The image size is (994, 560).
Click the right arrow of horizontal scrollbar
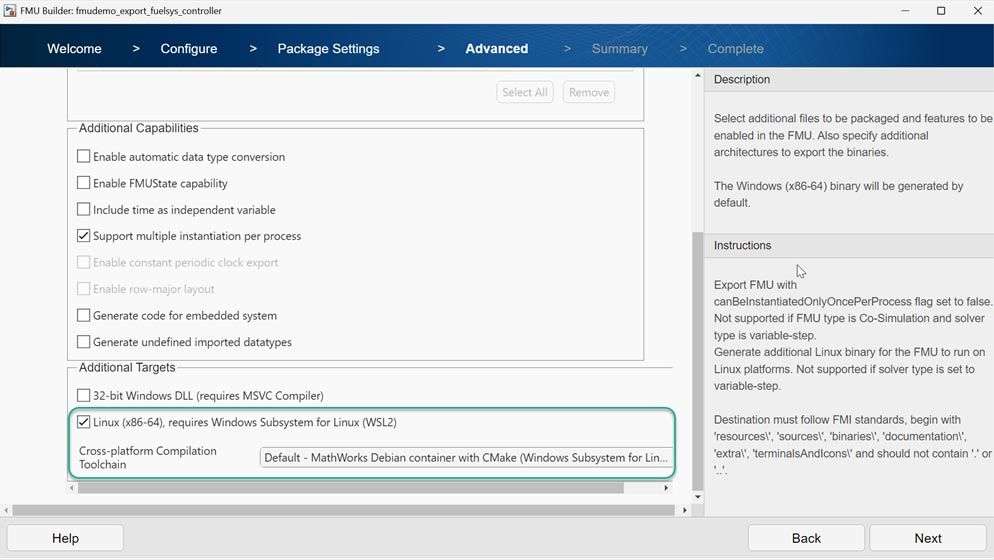684,510
